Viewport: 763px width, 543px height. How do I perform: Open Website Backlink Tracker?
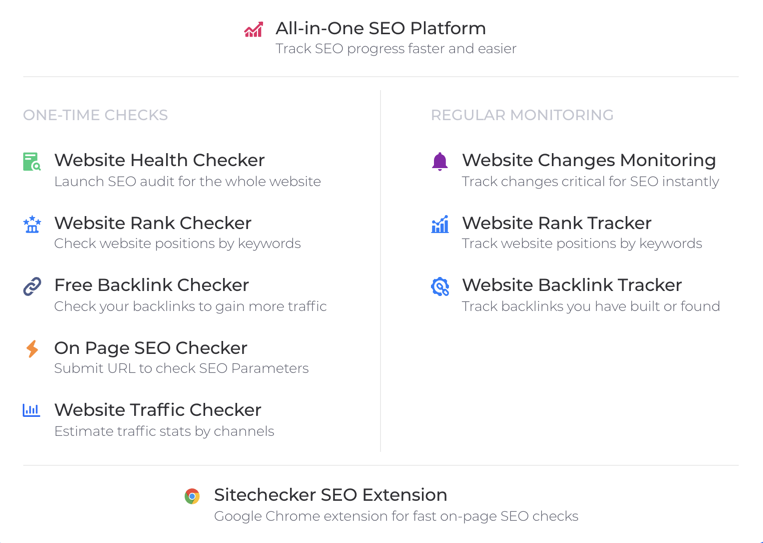(572, 285)
